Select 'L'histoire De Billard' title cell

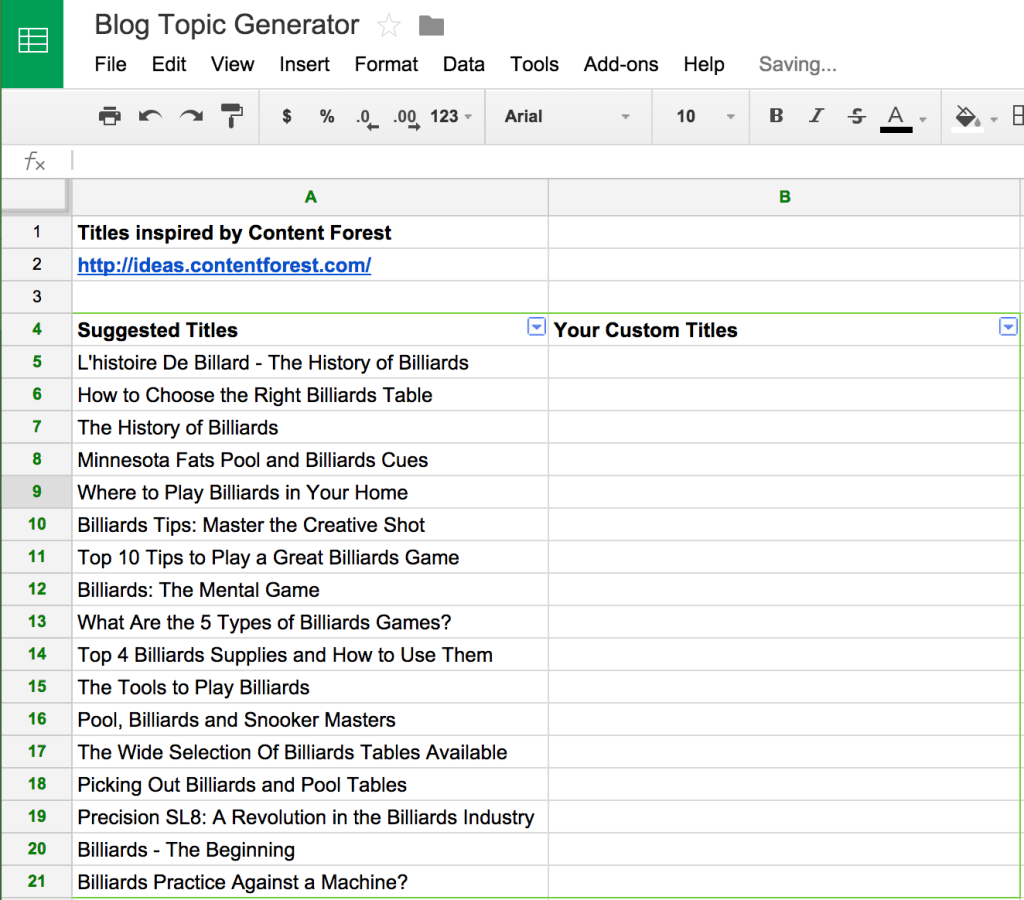(x=310, y=362)
